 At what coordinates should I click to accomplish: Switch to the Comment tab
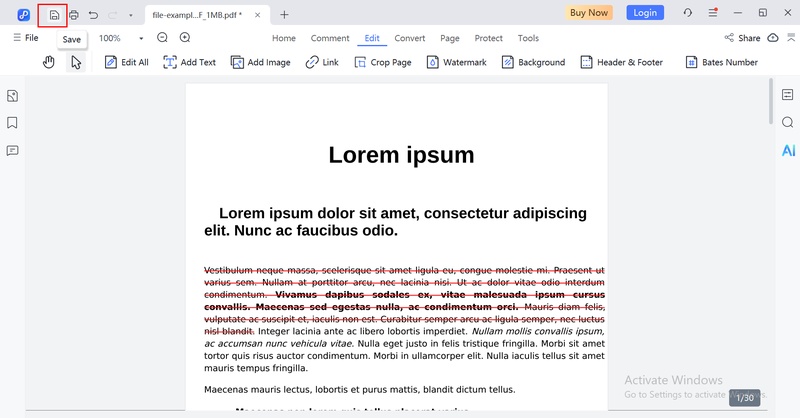330,38
